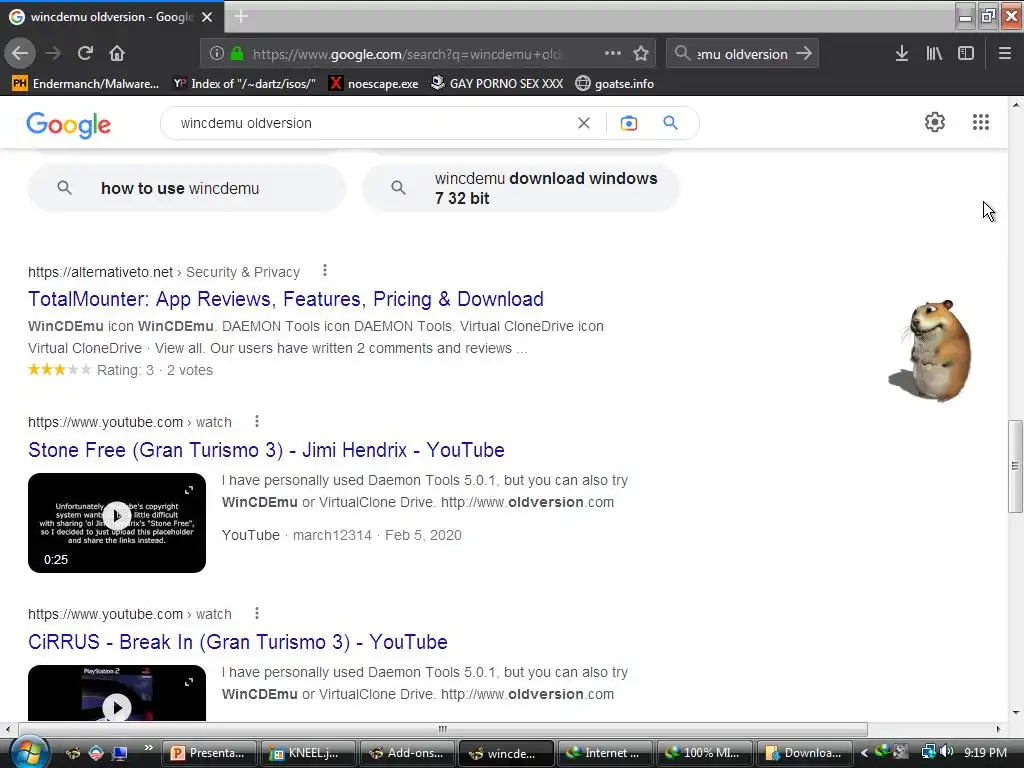Screen dimensions: 1024x768
Task: Open the Library toolbar icon
Action: tap(934, 53)
